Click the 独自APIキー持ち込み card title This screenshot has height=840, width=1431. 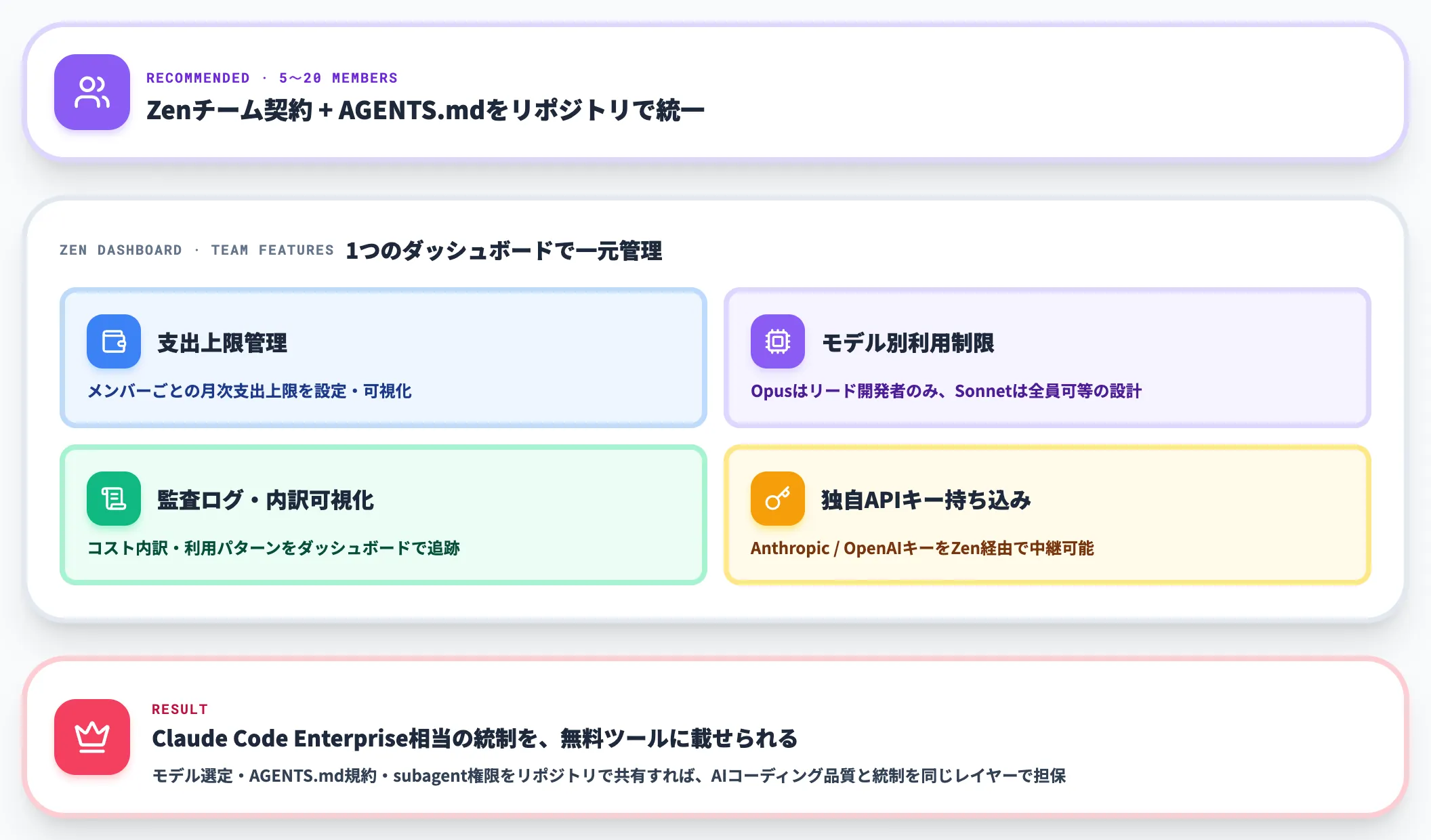(x=926, y=500)
